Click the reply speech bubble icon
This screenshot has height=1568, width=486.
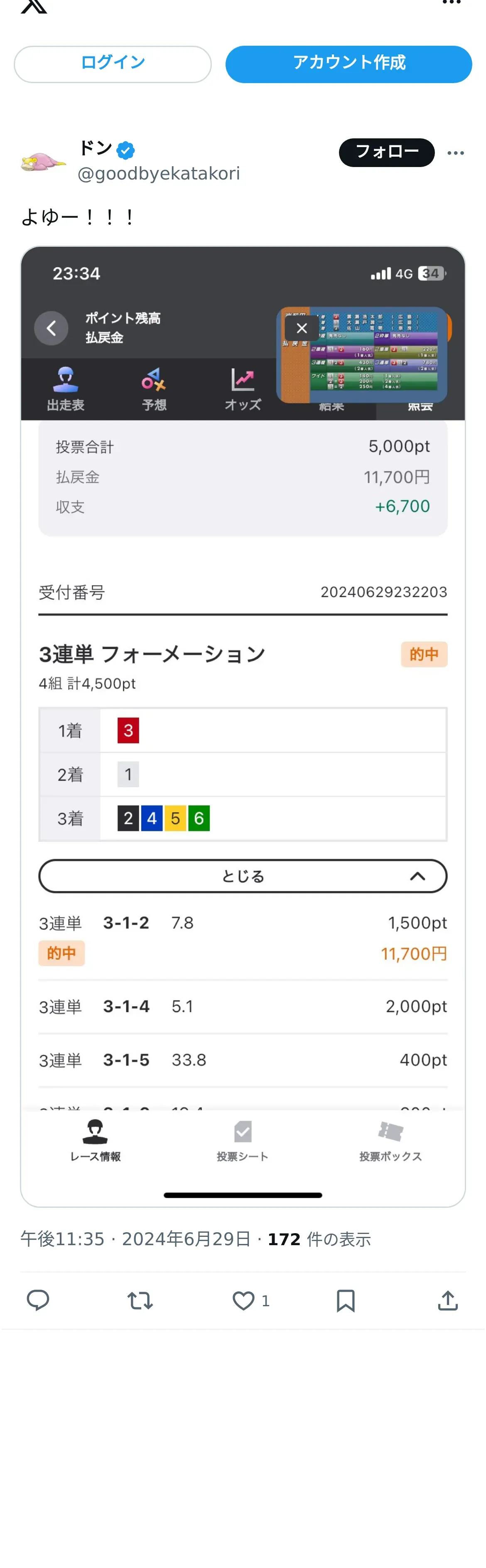point(38,1300)
